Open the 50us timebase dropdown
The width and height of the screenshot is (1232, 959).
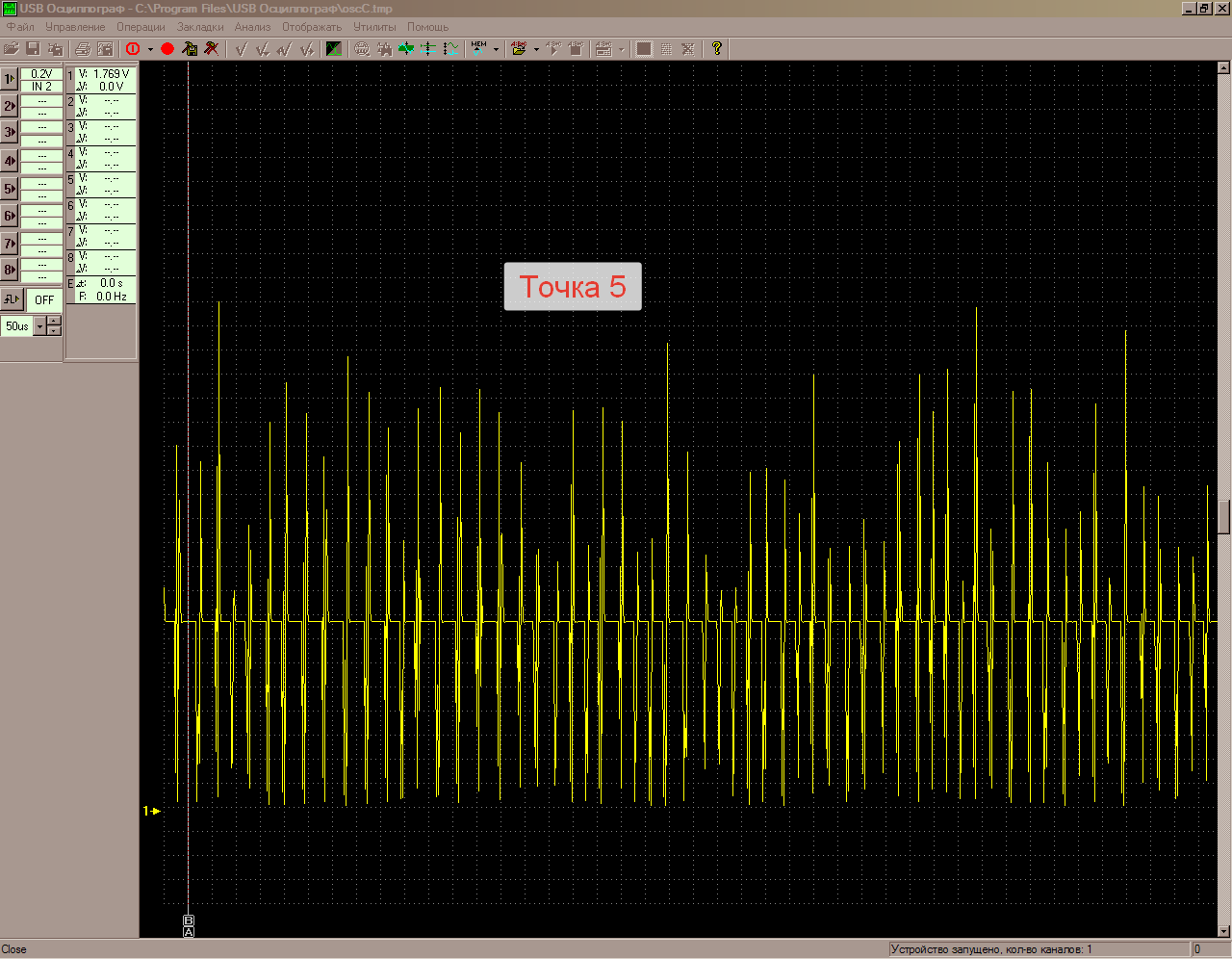pos(39,326)
